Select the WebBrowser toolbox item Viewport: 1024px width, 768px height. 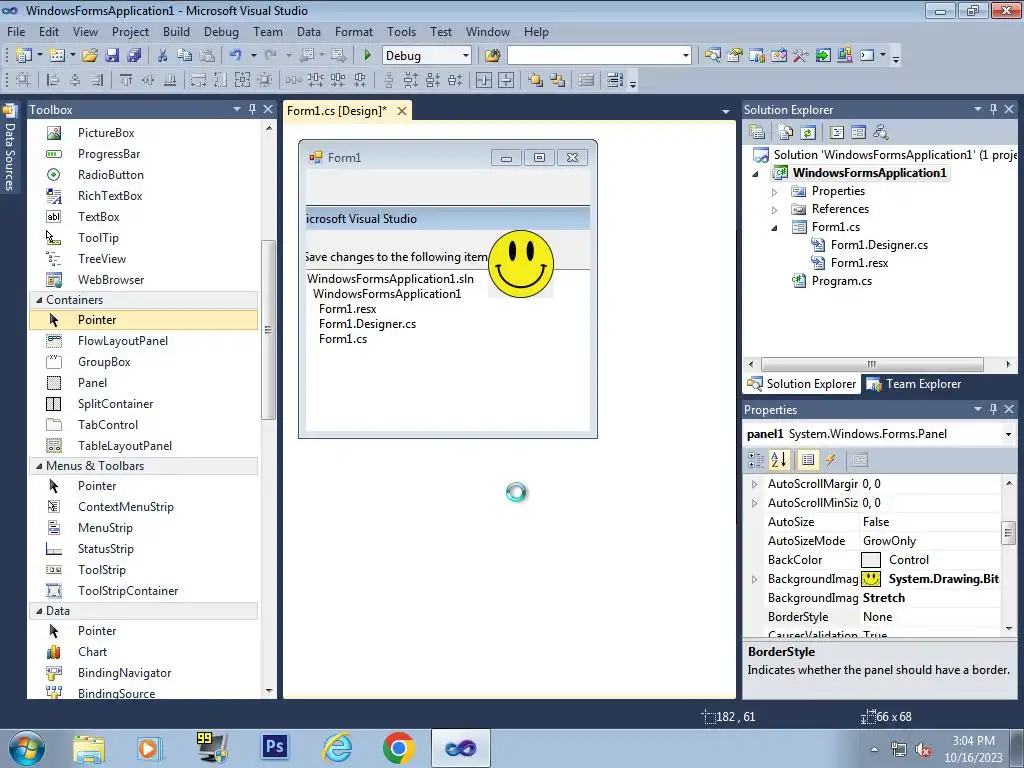point(144,280)
